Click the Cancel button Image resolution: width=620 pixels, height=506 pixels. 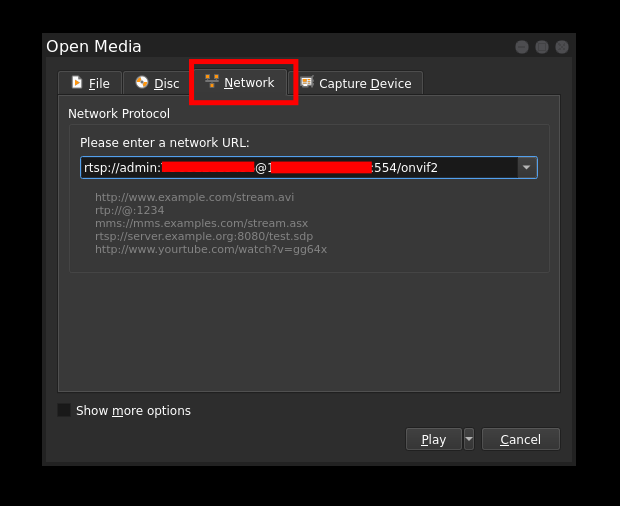[x=521, y=439]
